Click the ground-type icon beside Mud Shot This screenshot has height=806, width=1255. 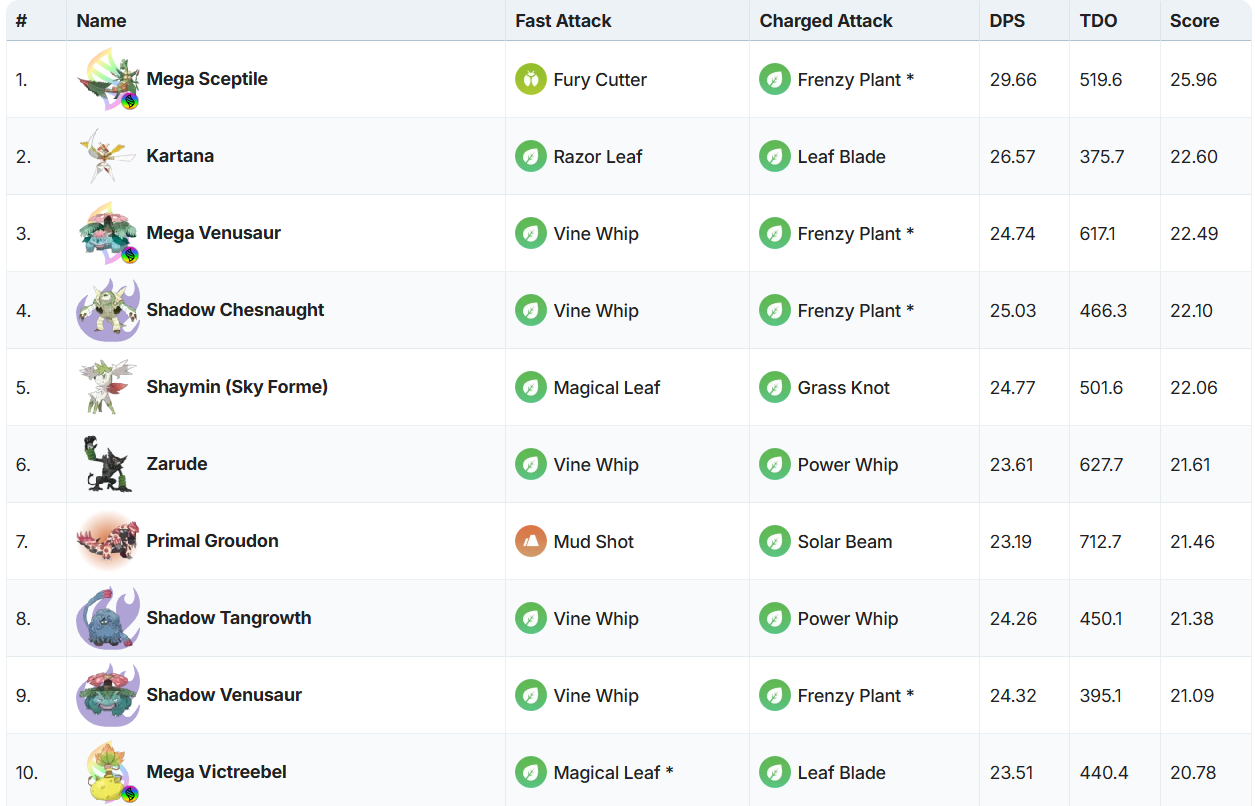point(531,542)
